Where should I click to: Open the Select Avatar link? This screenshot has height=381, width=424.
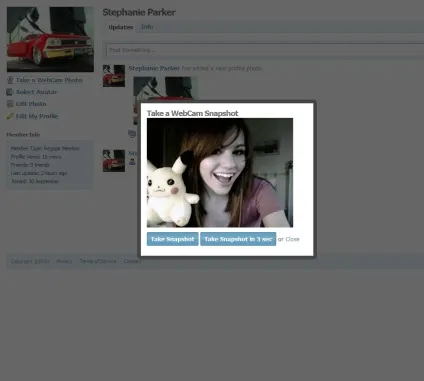coord(36,92)
